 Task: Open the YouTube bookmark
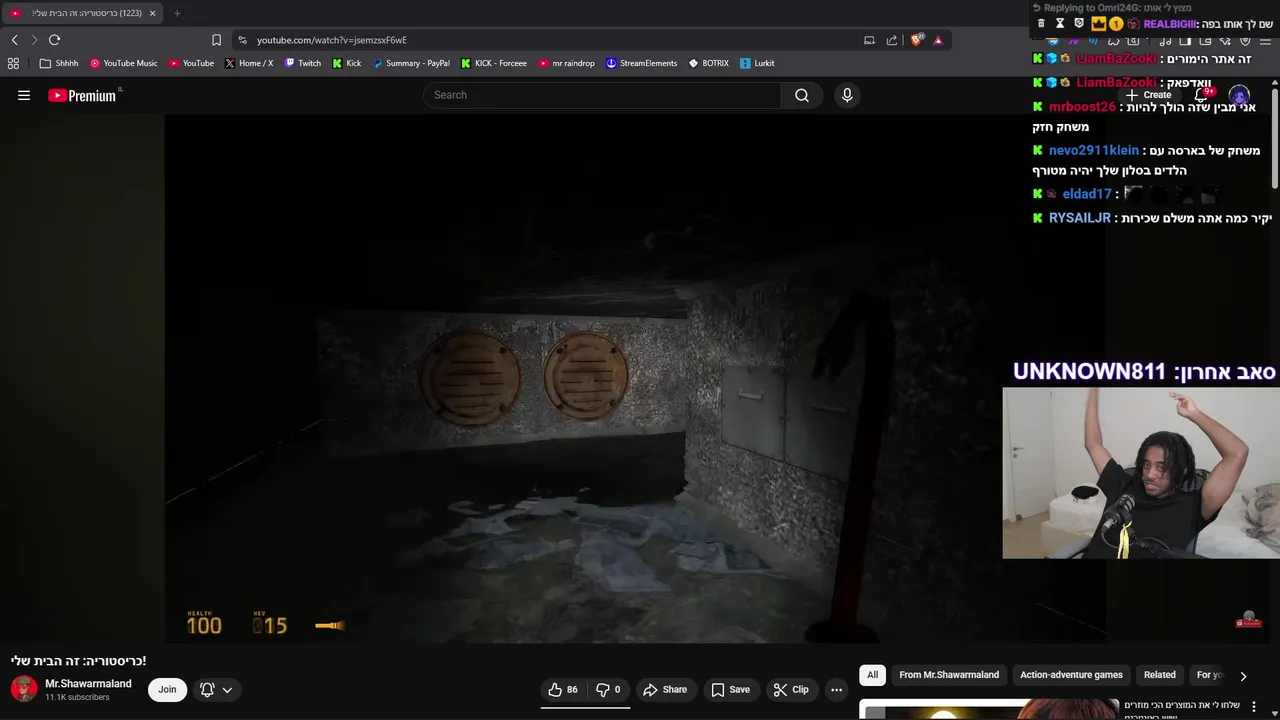(191, 63)
